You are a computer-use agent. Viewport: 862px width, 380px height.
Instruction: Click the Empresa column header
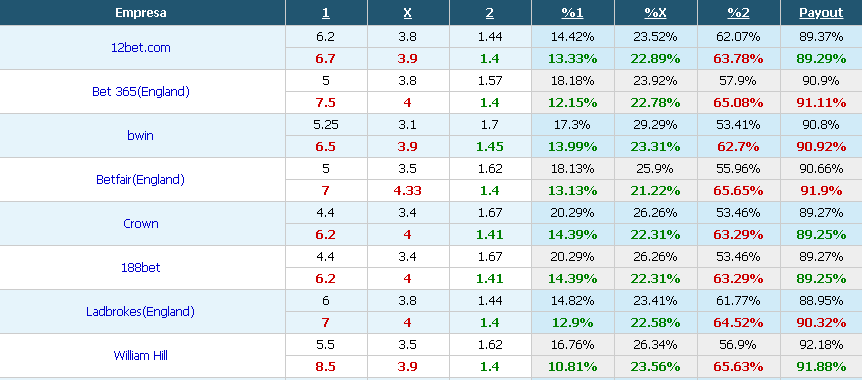tap(141, 13)
